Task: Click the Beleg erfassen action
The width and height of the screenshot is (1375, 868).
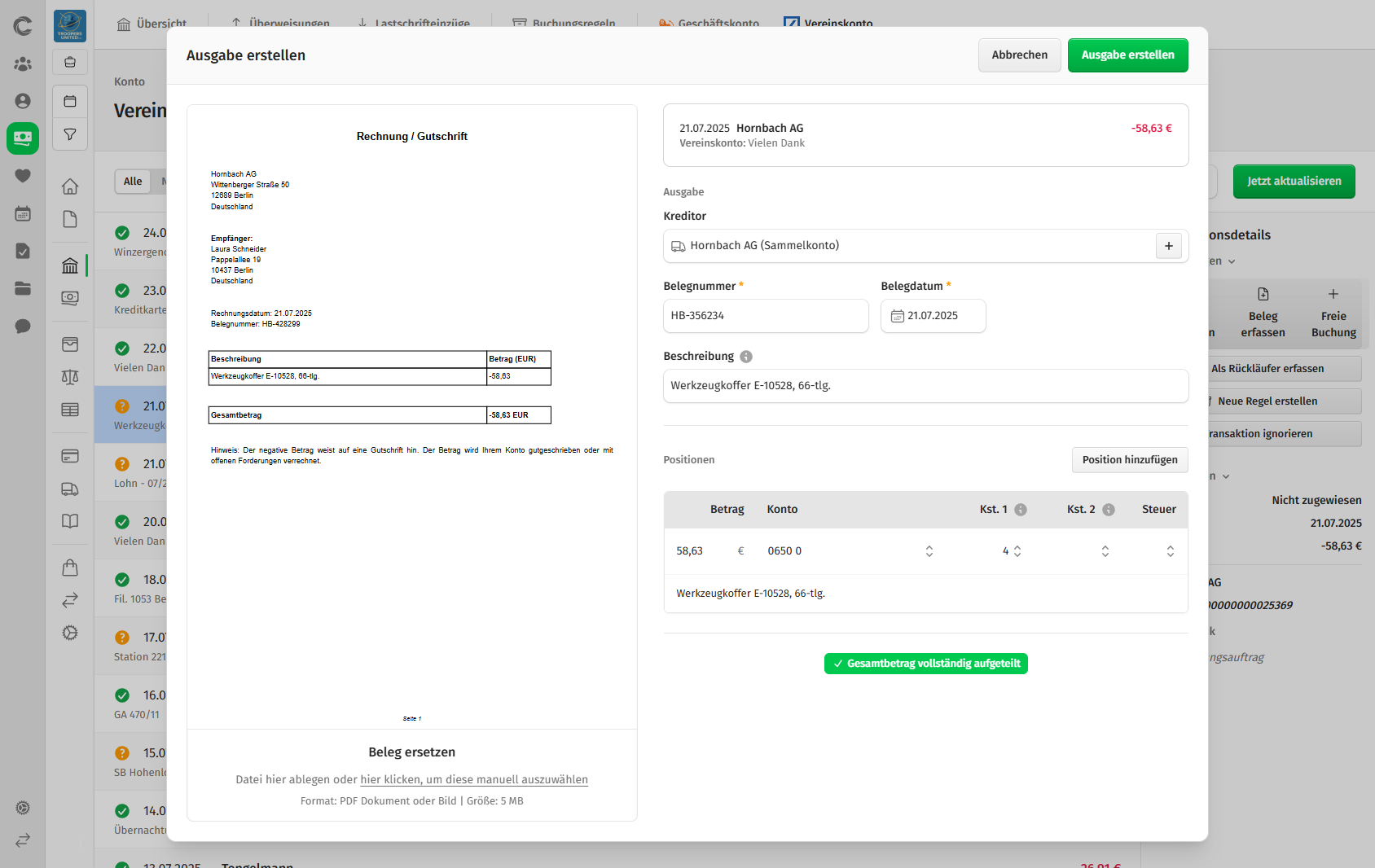Action: pyautogui.click(x=1263, y=313)
